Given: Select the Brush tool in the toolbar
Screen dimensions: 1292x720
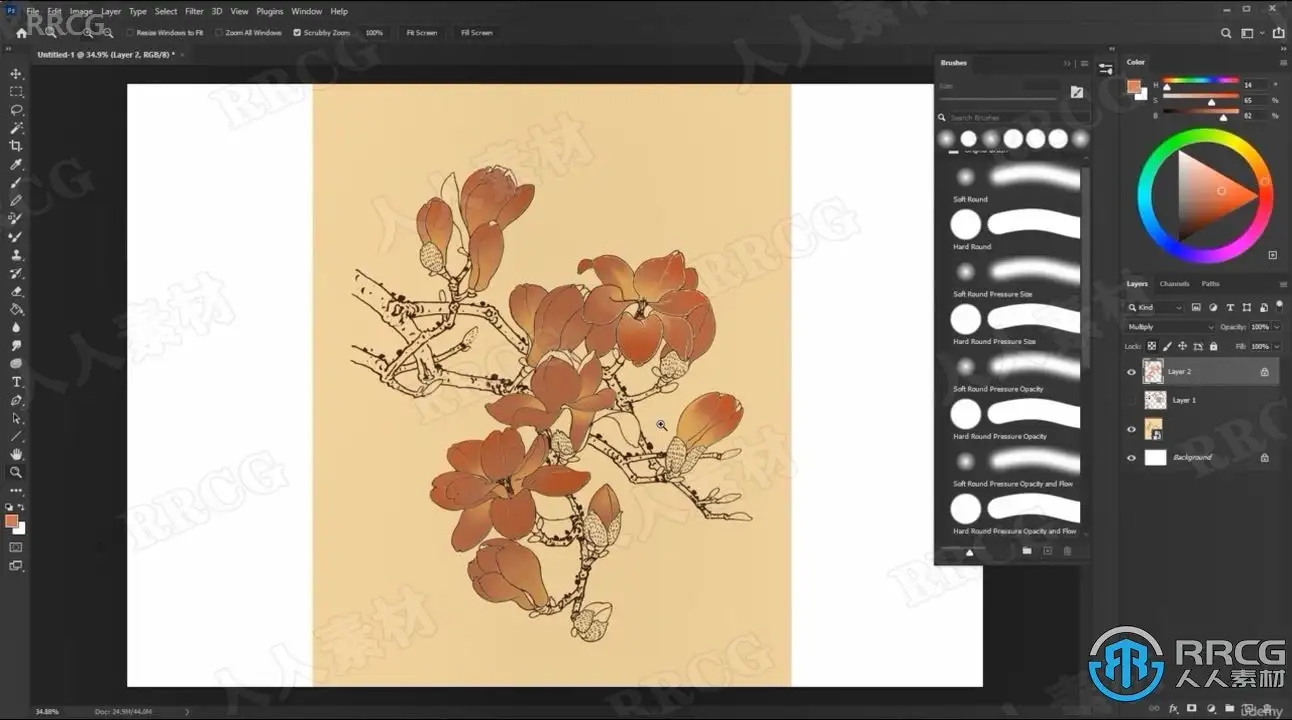Looking at the screenshot, I should coord(16,183).
